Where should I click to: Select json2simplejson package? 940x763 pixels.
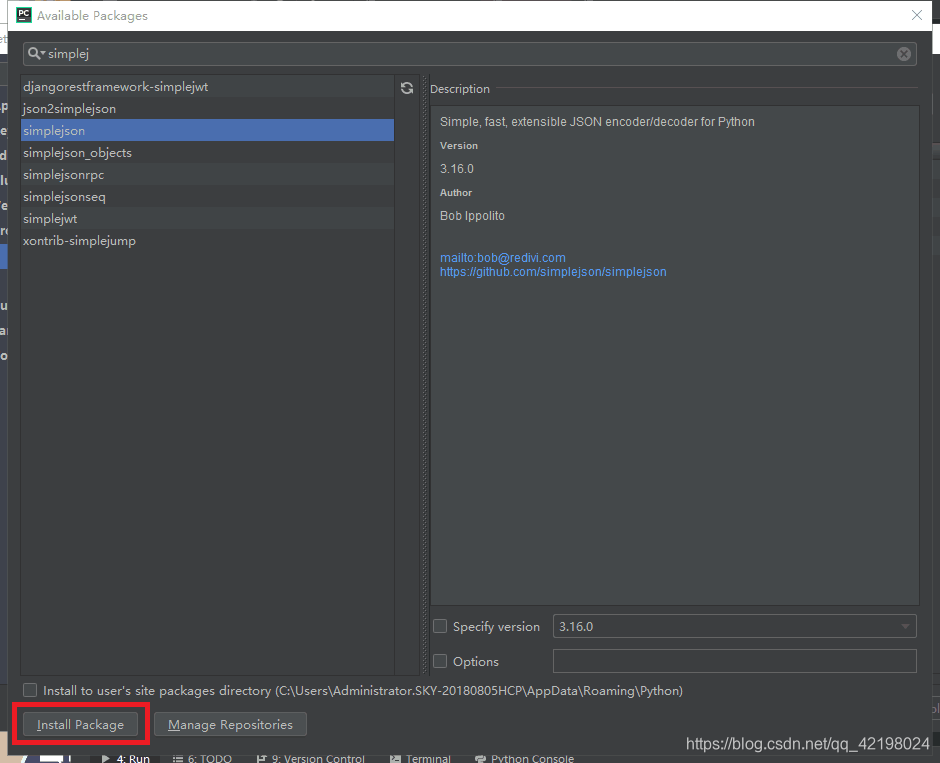point(207,108)
